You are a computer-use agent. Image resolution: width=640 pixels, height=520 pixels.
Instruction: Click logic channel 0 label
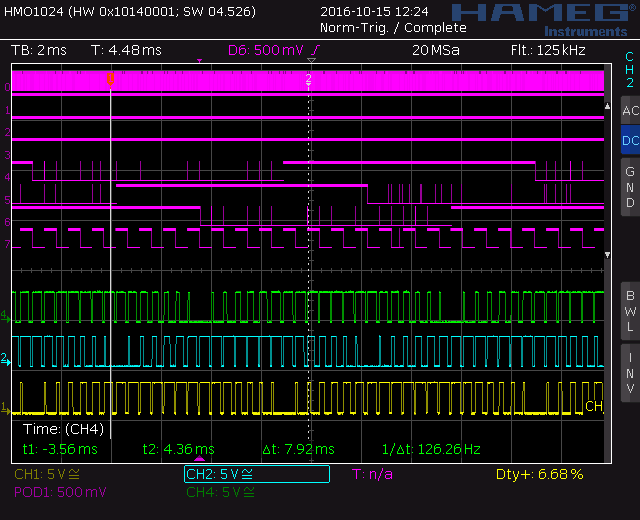(x=7, y=87)
